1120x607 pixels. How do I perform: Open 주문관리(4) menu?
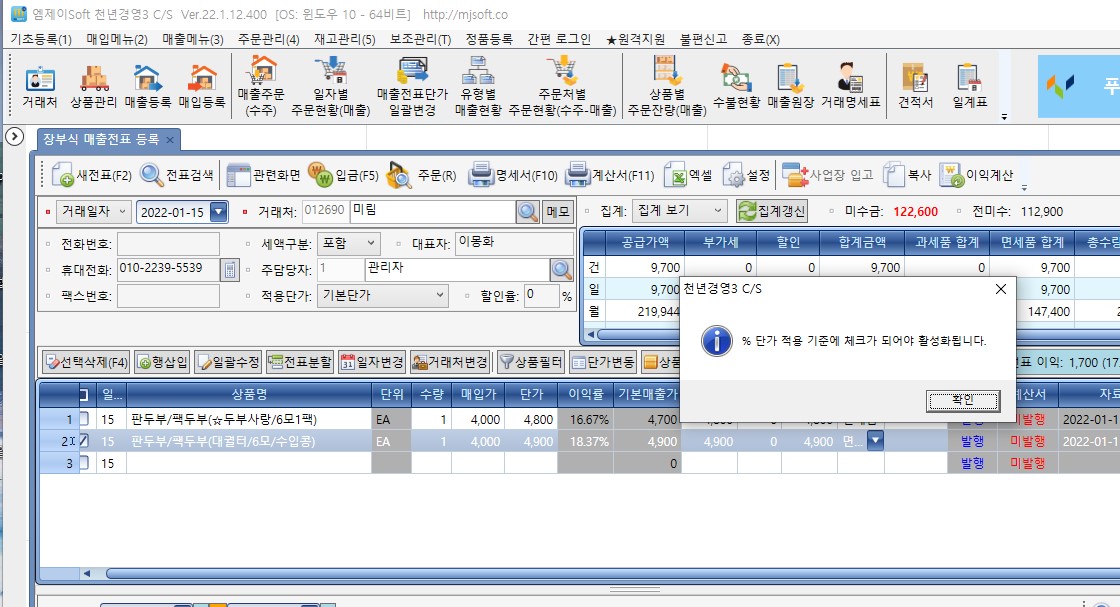[x=269, y=39]
